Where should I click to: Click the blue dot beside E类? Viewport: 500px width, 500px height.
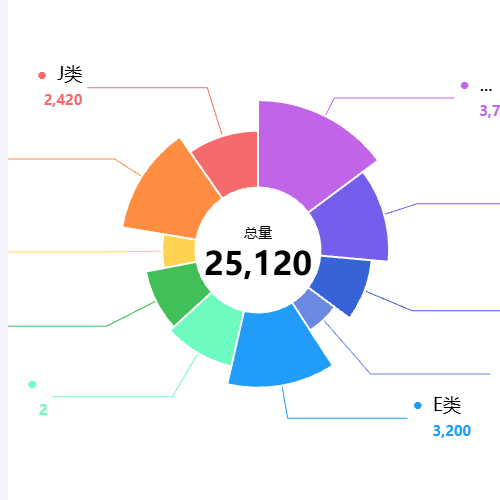point(418,405)
